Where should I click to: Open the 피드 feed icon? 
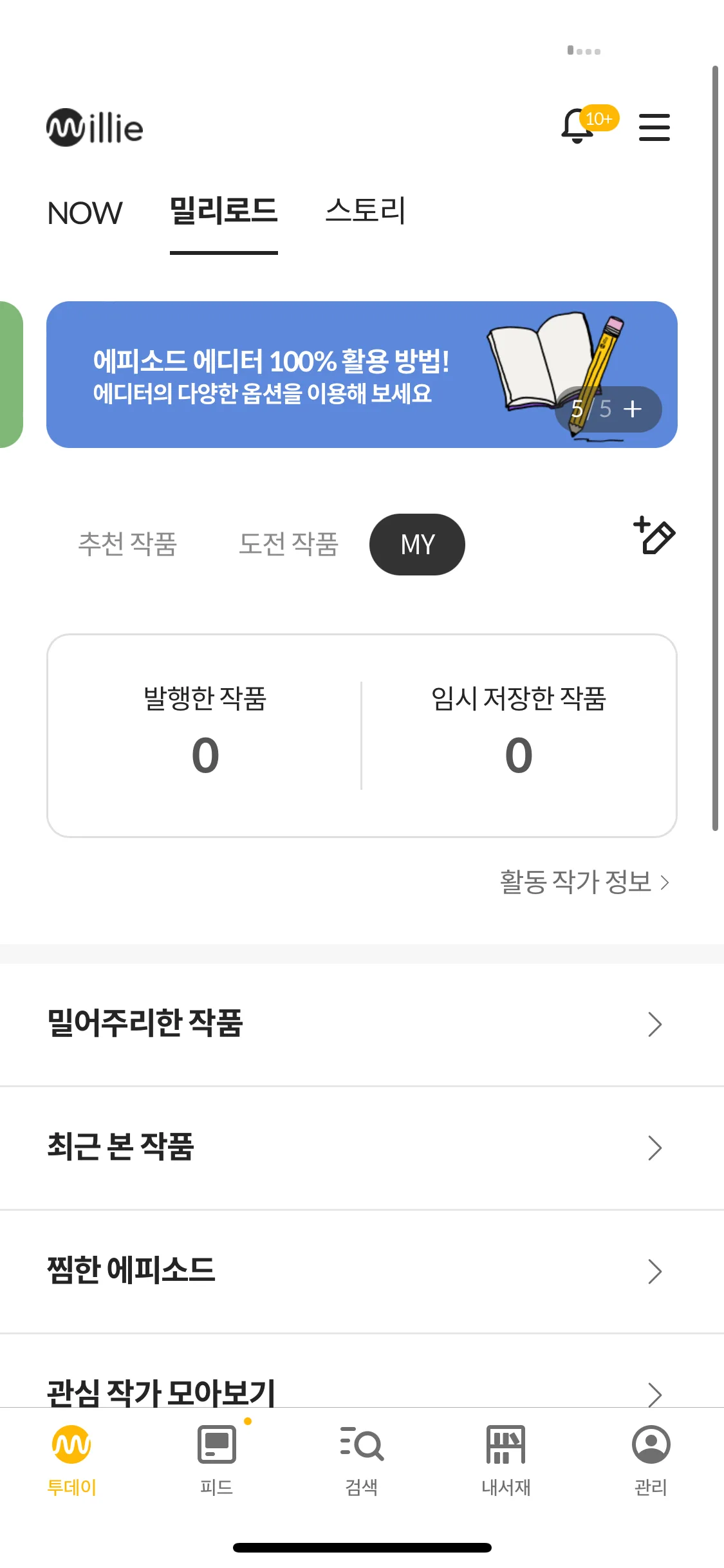[x=216, y=1444]
